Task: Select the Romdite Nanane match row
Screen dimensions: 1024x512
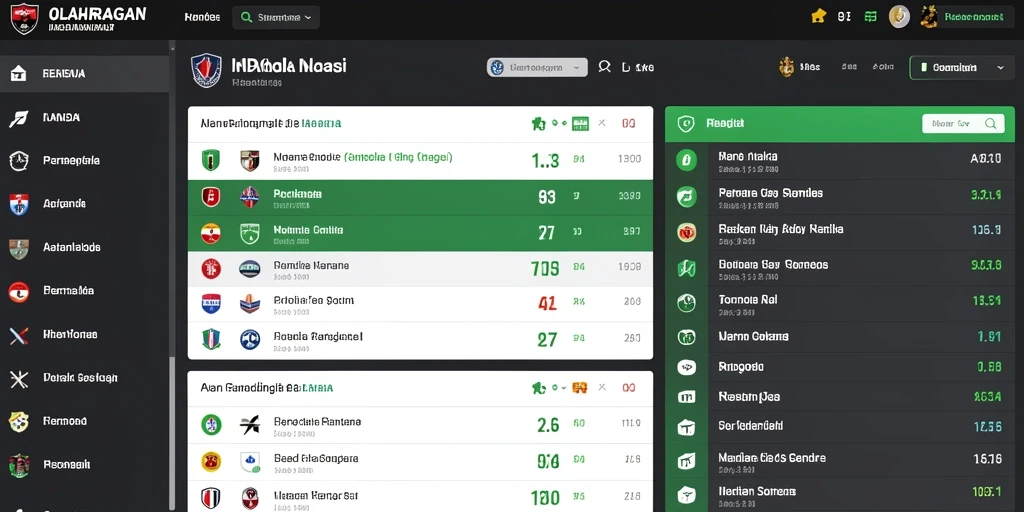Action: point(420,269)
